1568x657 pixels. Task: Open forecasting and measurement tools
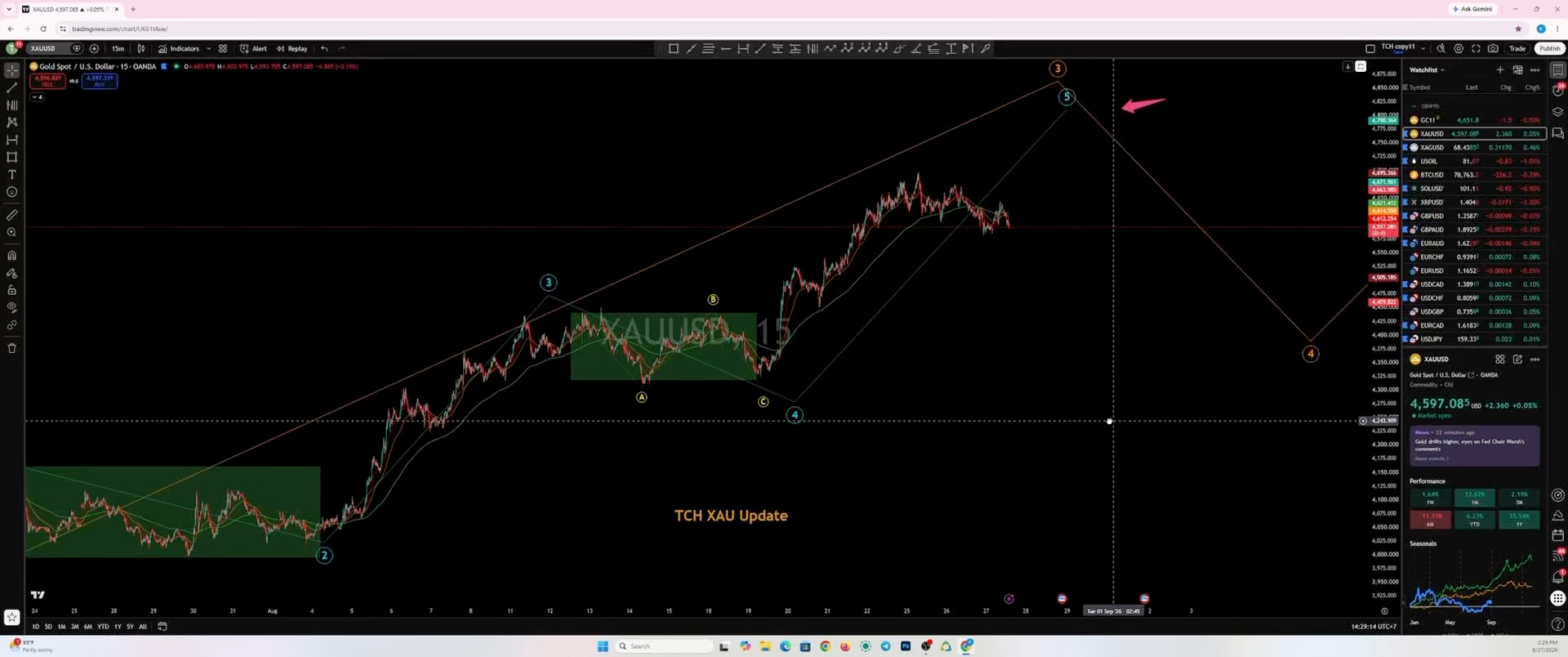(x=11, y=140)
